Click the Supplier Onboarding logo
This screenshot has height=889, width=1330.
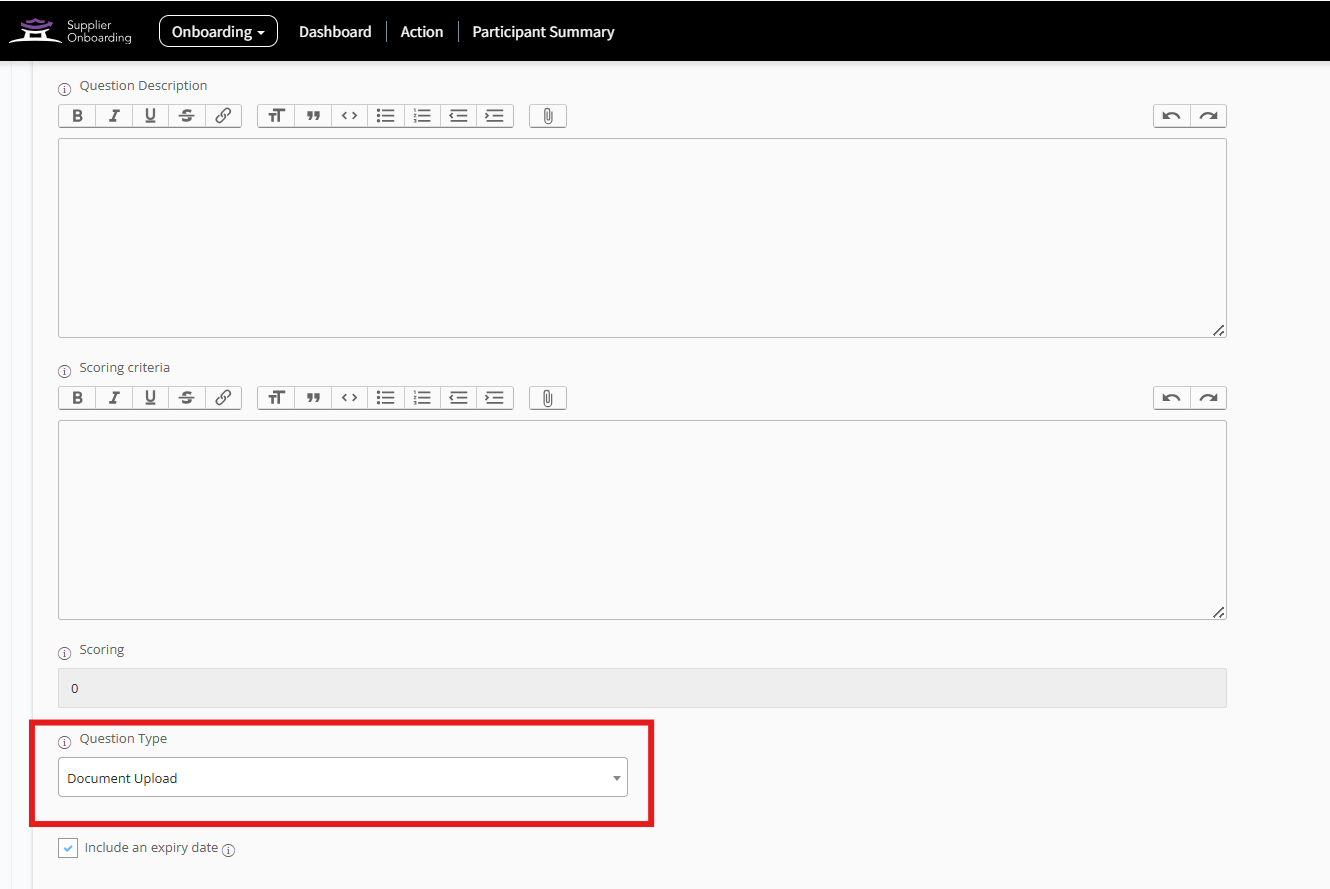pos(70,31)
